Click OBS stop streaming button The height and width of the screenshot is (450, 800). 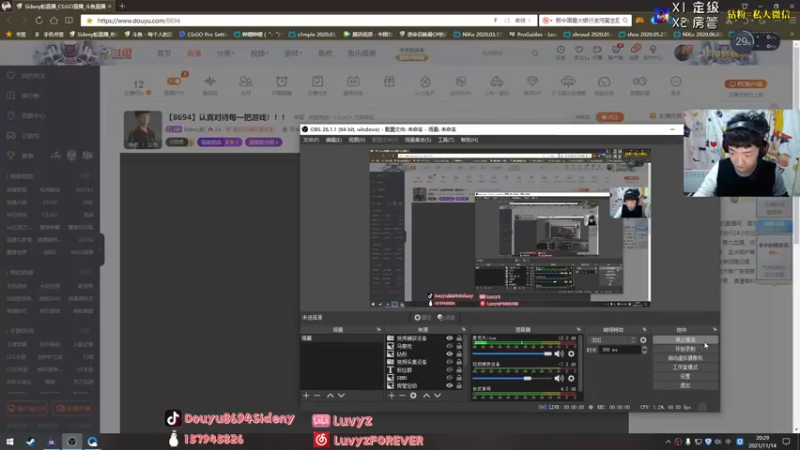685,340
